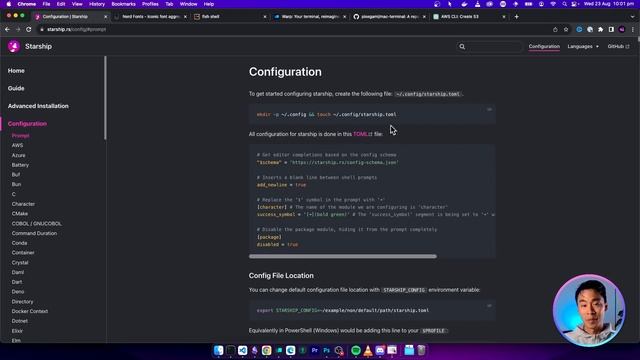Click the Configuration link in top nav
Screen dimensions: 640x360
tap(544, 47)
